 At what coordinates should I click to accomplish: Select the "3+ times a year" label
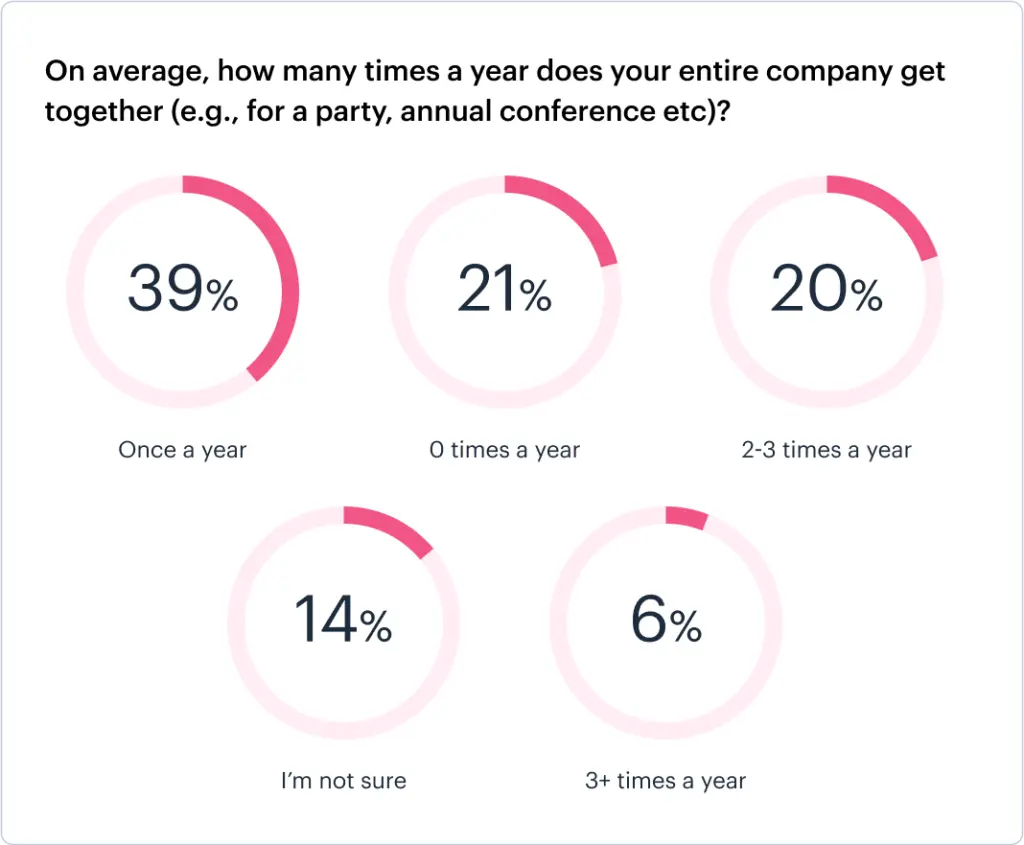[666, 781]
